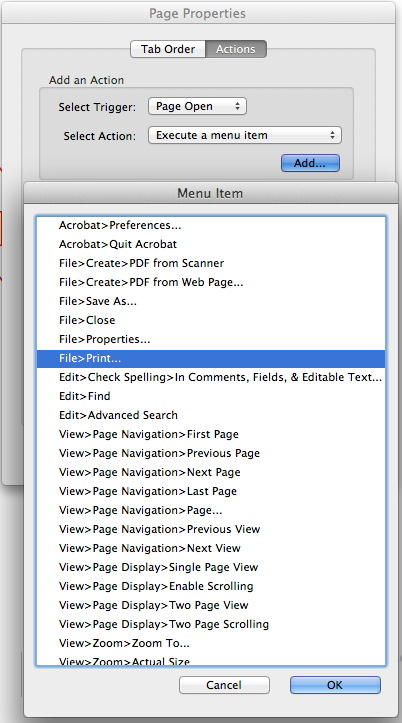Choose Edit>Find in the list

coord(211,396)
